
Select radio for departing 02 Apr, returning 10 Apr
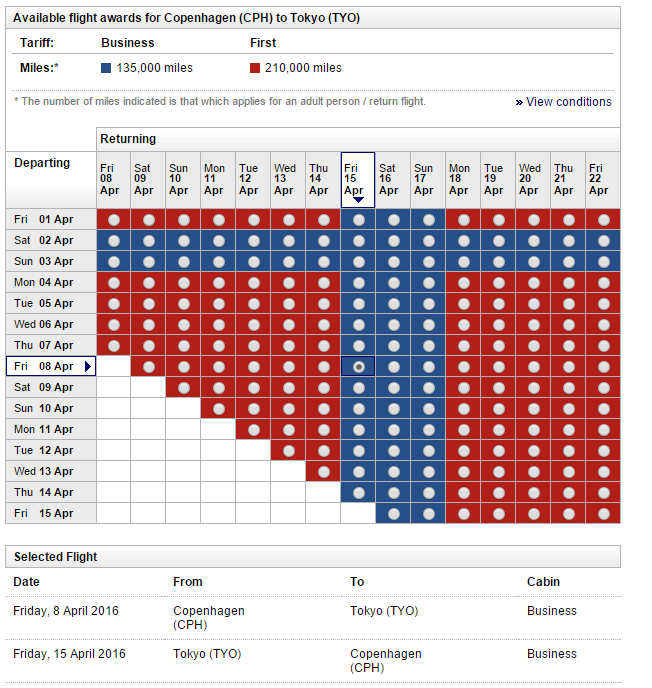pyautogui.click(x=184, y=241)
